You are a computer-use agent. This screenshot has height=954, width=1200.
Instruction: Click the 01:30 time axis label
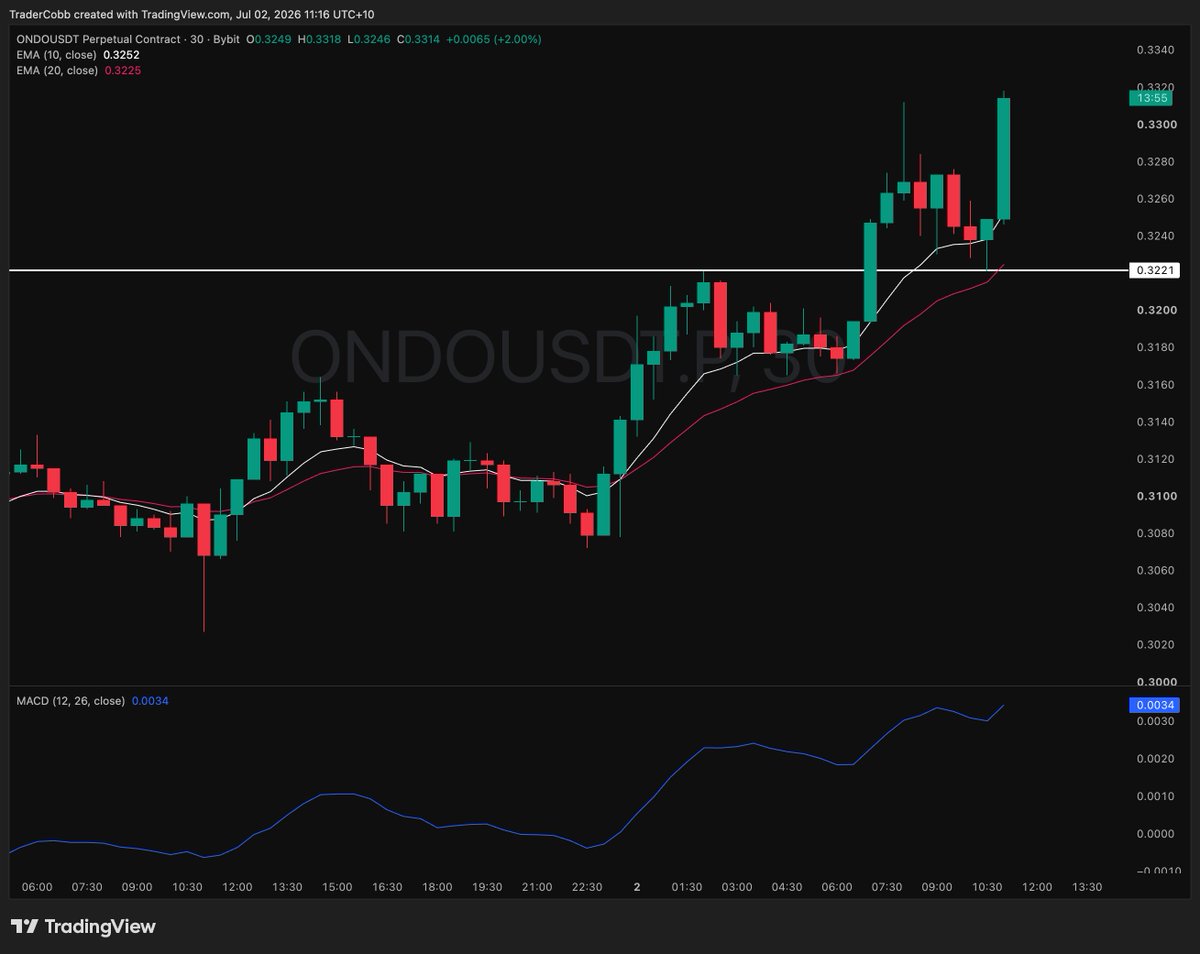pos(687,887)
